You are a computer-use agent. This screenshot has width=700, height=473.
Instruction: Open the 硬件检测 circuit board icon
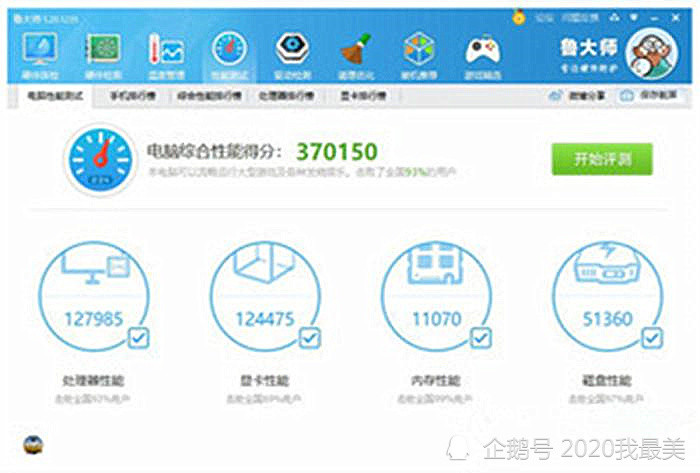coord(103,49)
